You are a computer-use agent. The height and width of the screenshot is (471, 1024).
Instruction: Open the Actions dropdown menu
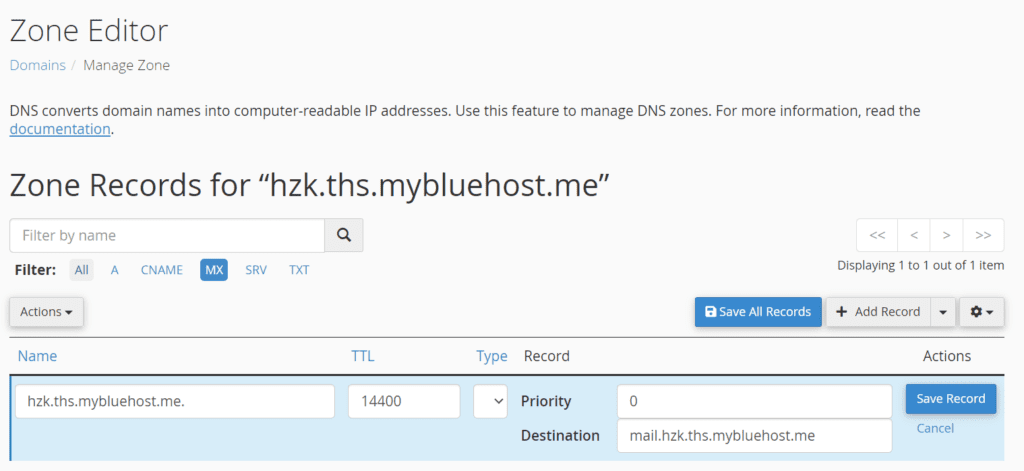point(46,312)
